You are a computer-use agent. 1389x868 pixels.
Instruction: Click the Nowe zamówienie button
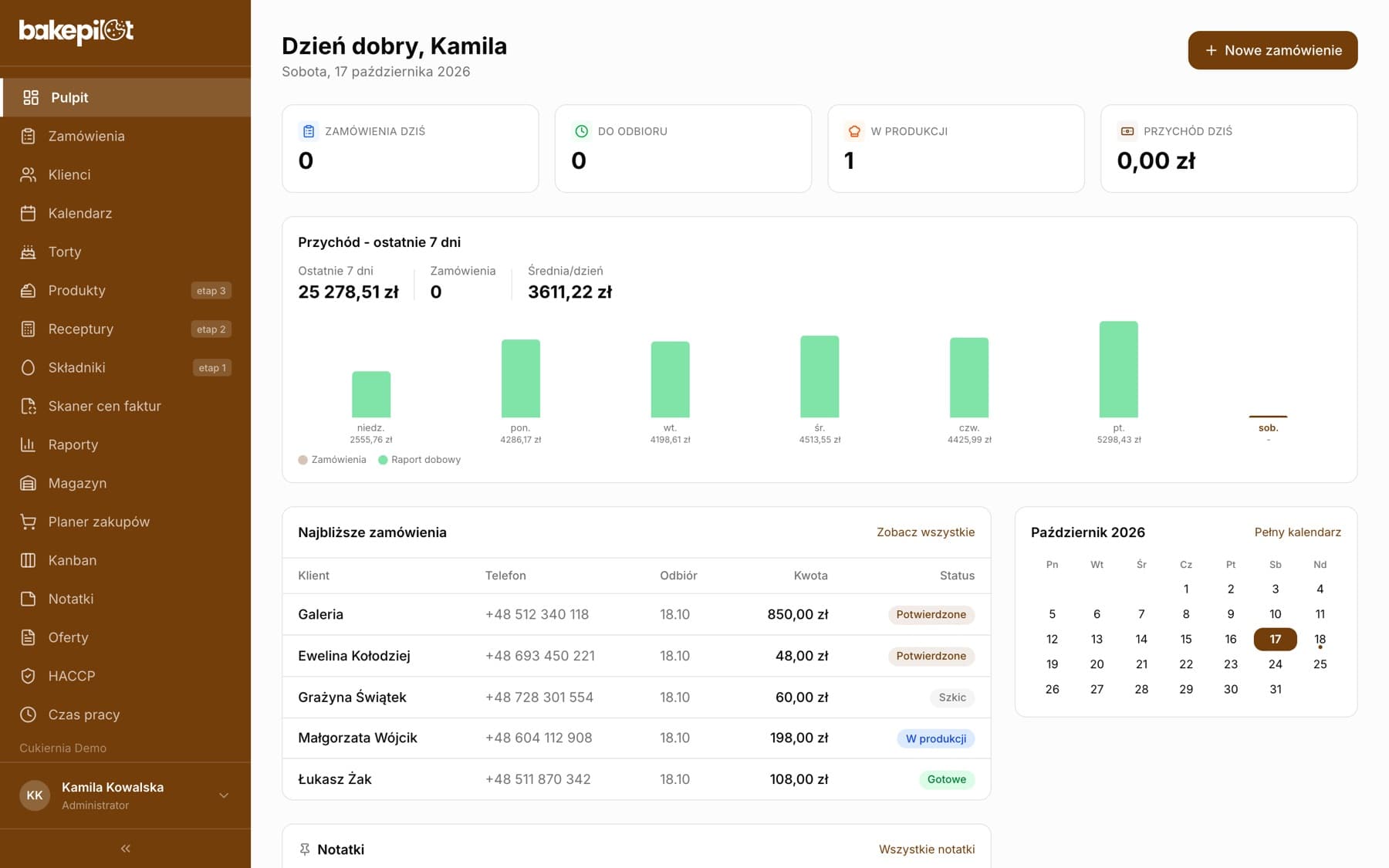tap(1272, 50)
